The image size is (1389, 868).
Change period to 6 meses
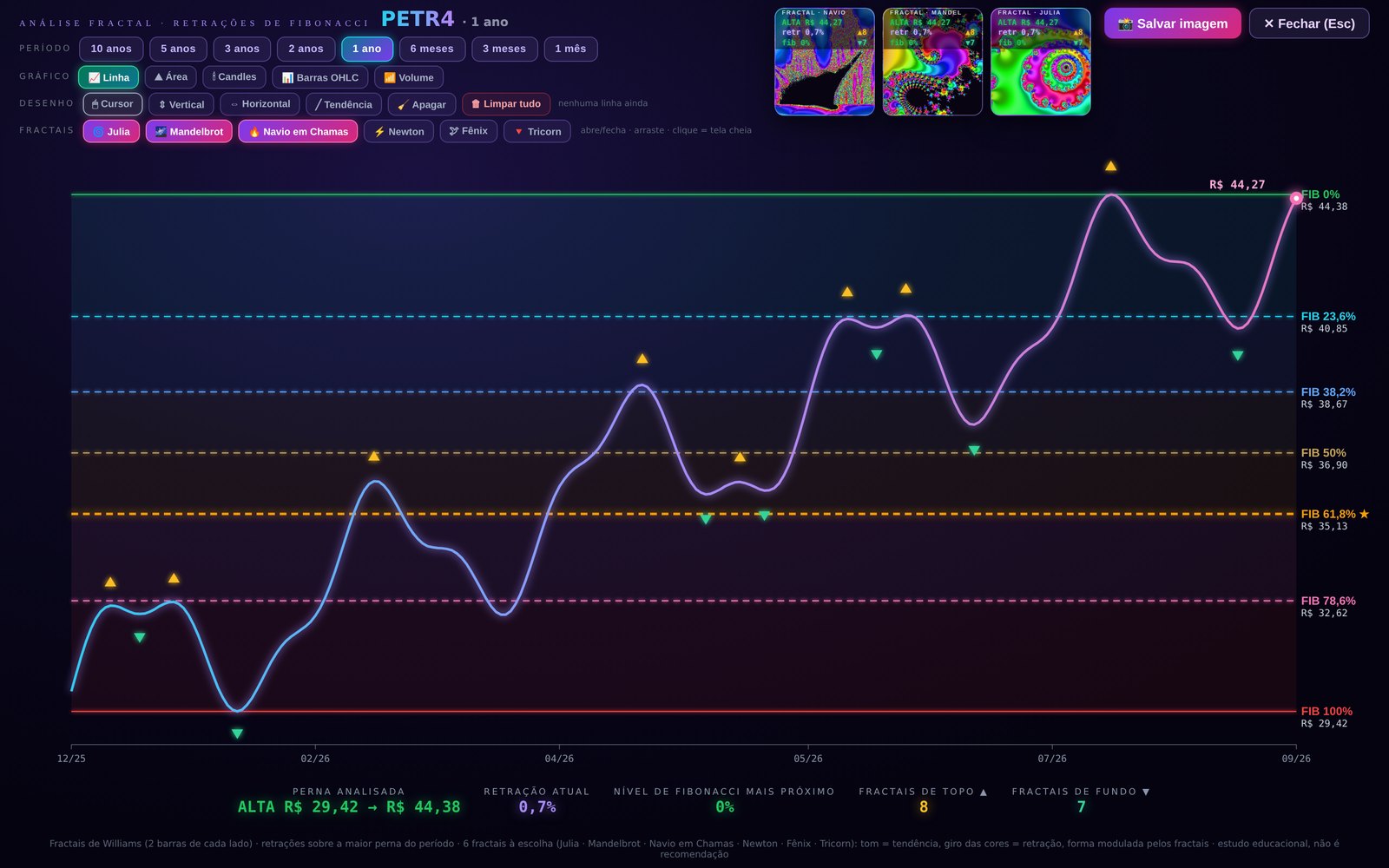point(432,49)
